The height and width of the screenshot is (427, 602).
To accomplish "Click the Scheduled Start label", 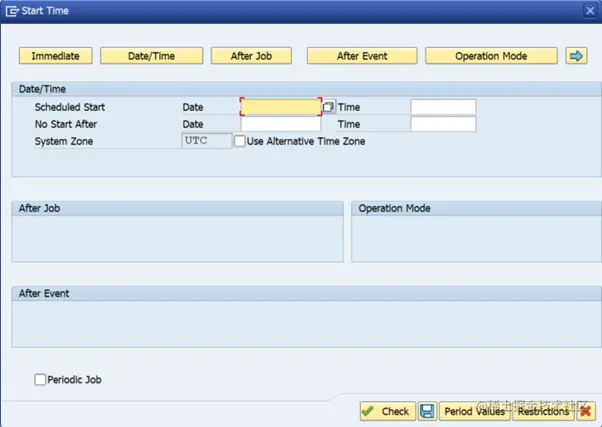I will (x=70, y=107).
